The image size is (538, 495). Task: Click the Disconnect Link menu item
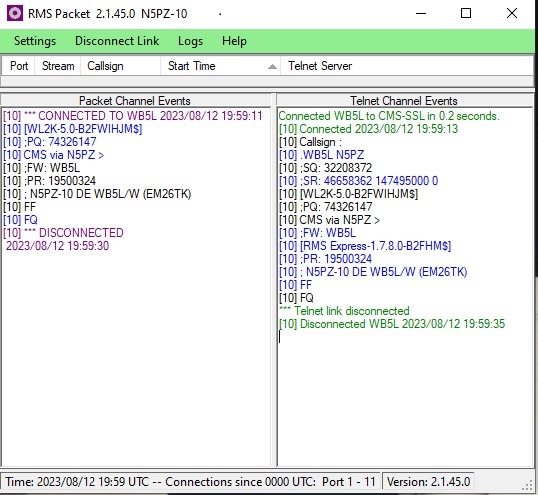click(x=117, y=41)
